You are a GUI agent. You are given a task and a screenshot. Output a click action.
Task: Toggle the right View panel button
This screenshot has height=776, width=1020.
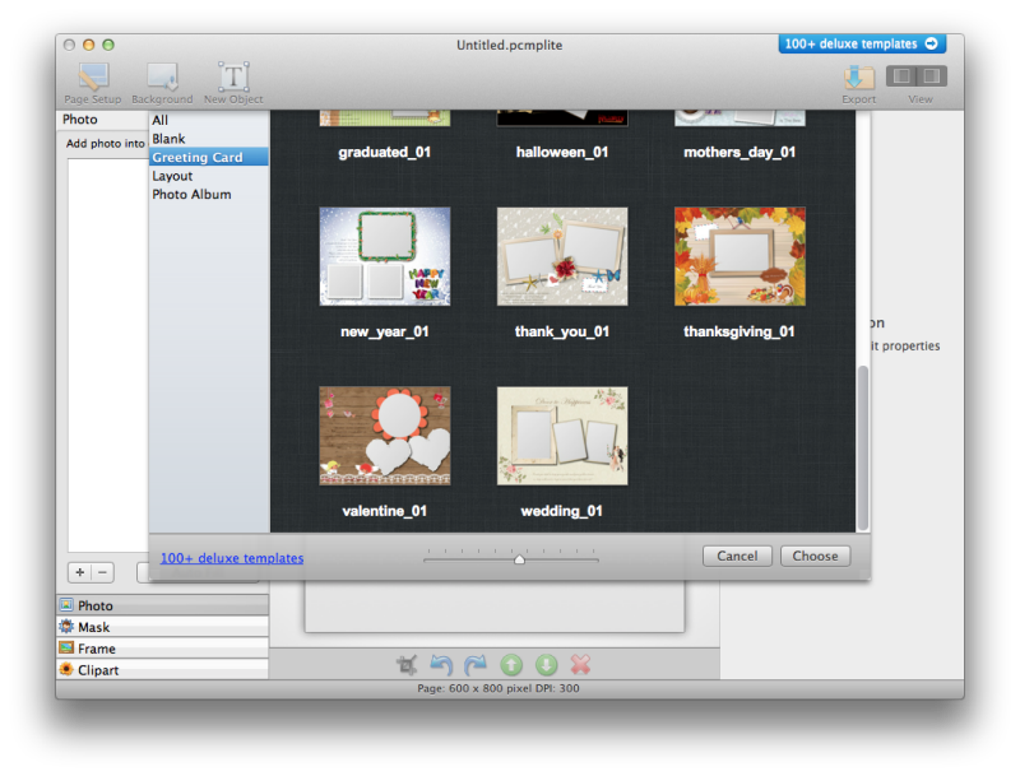(x=932, y=76)
